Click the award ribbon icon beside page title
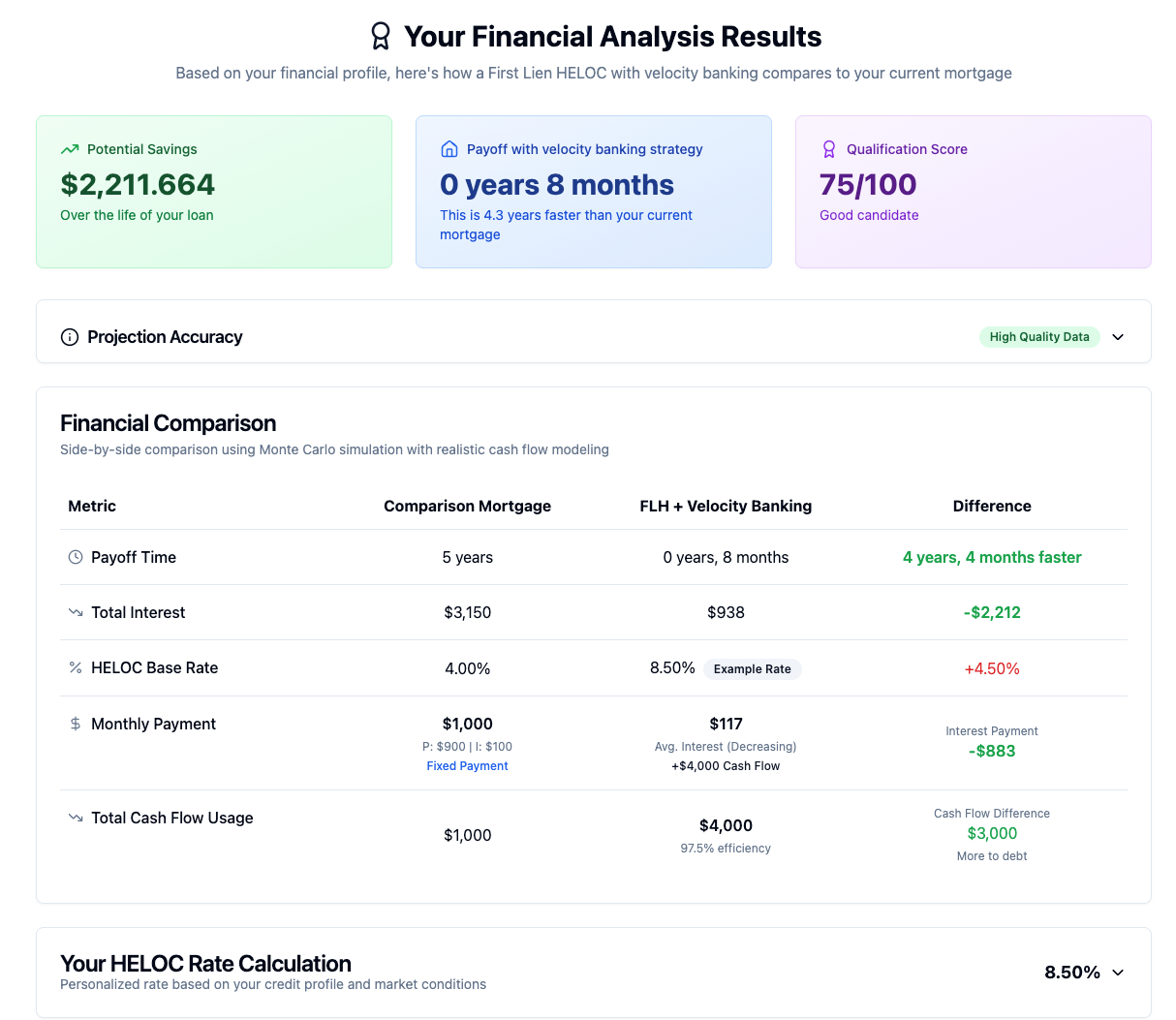 381,37
